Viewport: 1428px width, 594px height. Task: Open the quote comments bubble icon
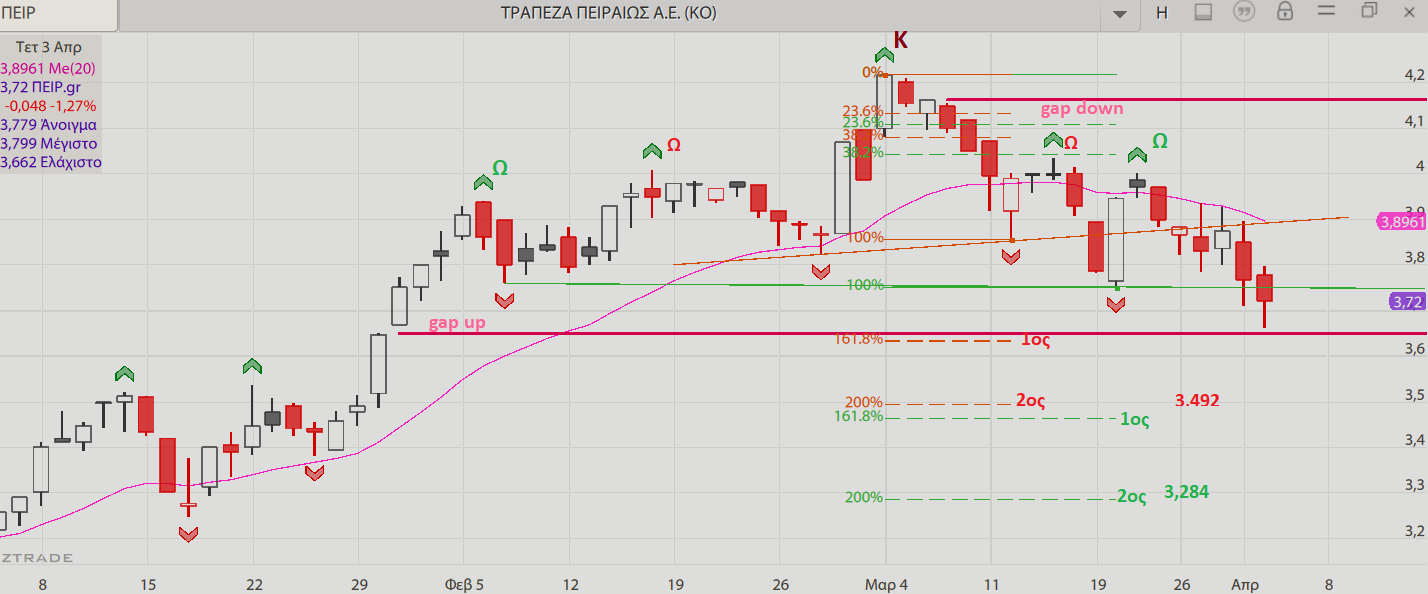(1244, 13)
